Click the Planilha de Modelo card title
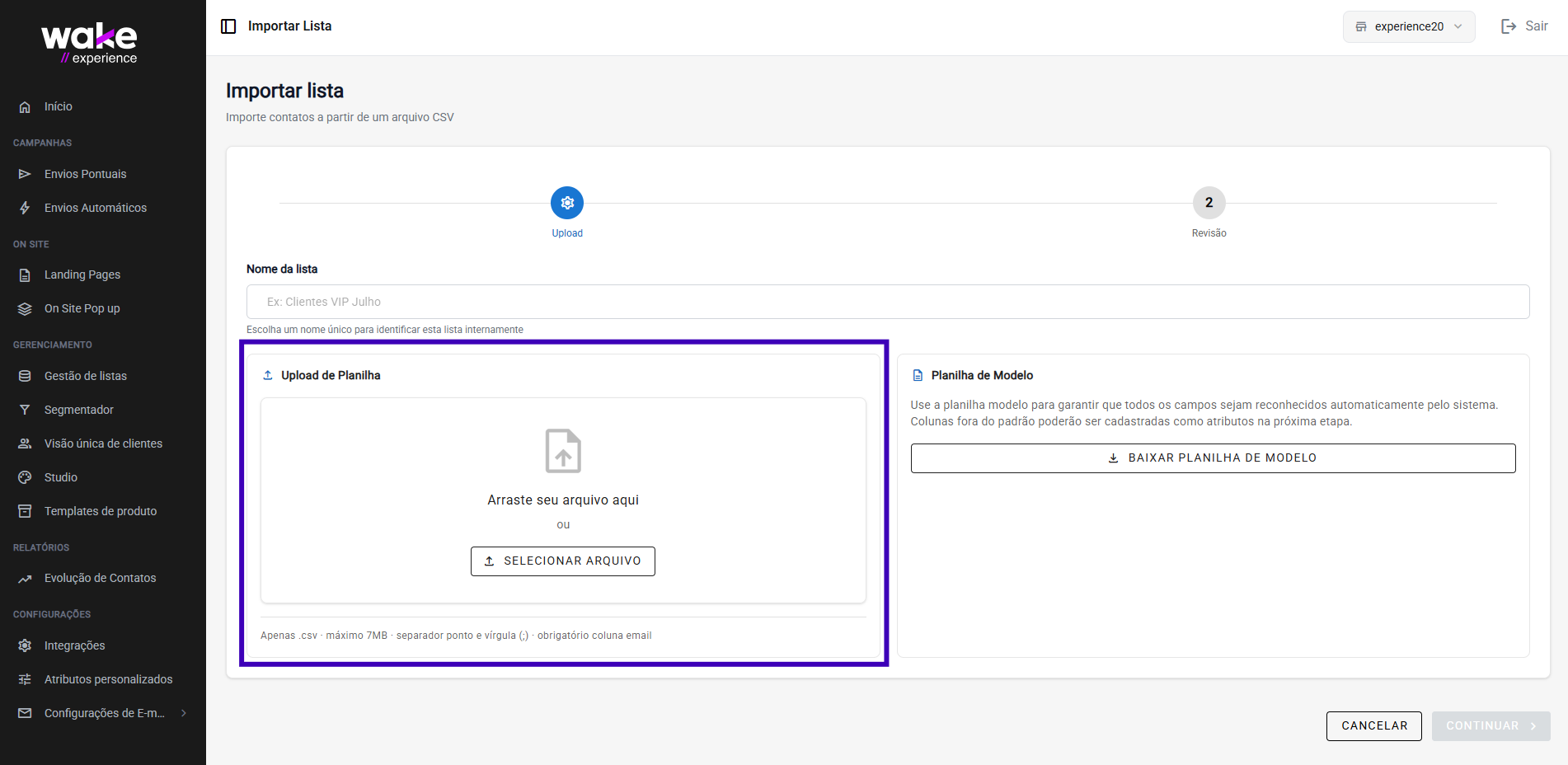The width and height of the screenshot is (1568, 765). point(982,375)
